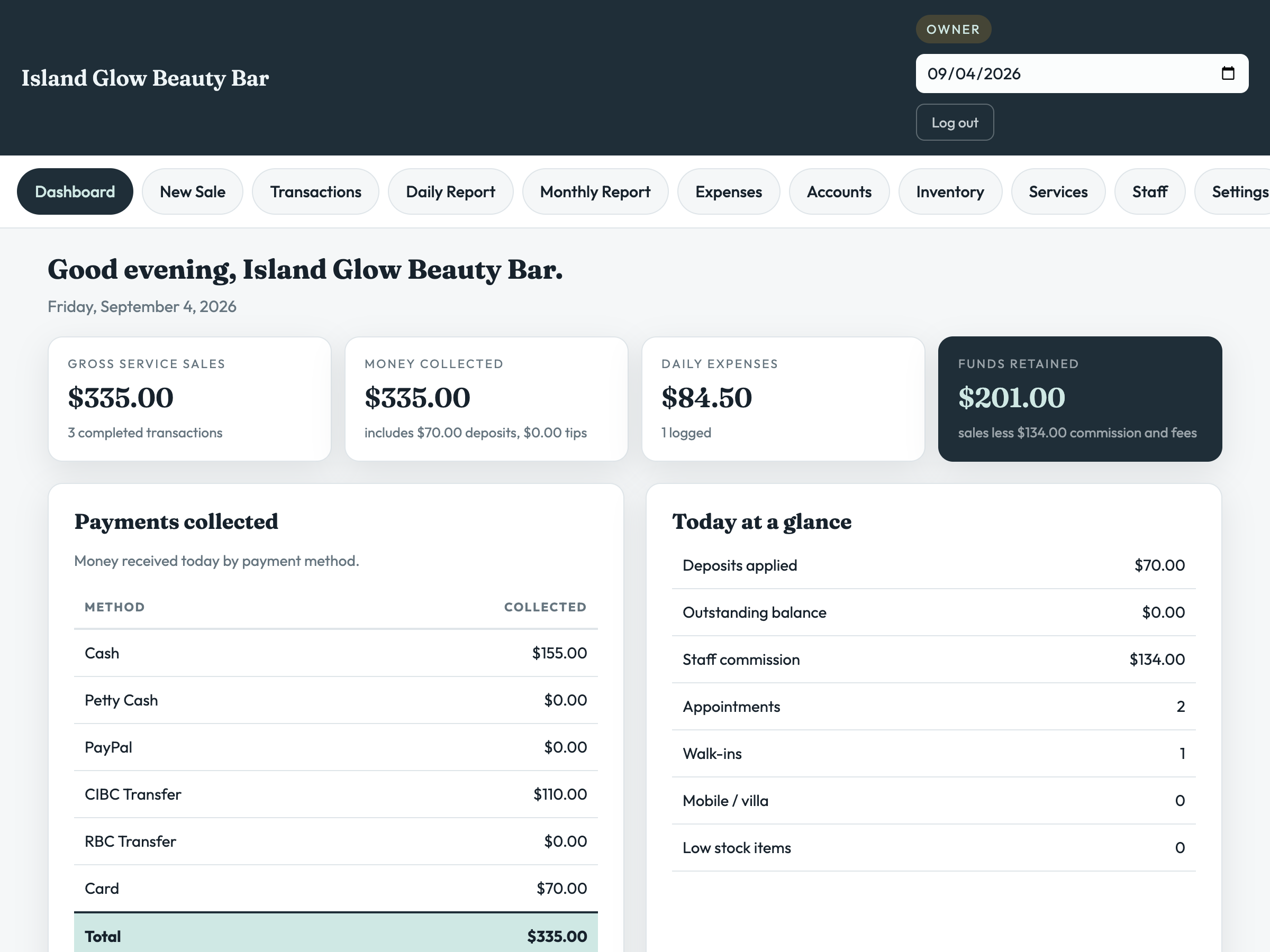1270x952 pixels.
Task: Click the Cash amount $155.00
Action: (x=559, y=653)
